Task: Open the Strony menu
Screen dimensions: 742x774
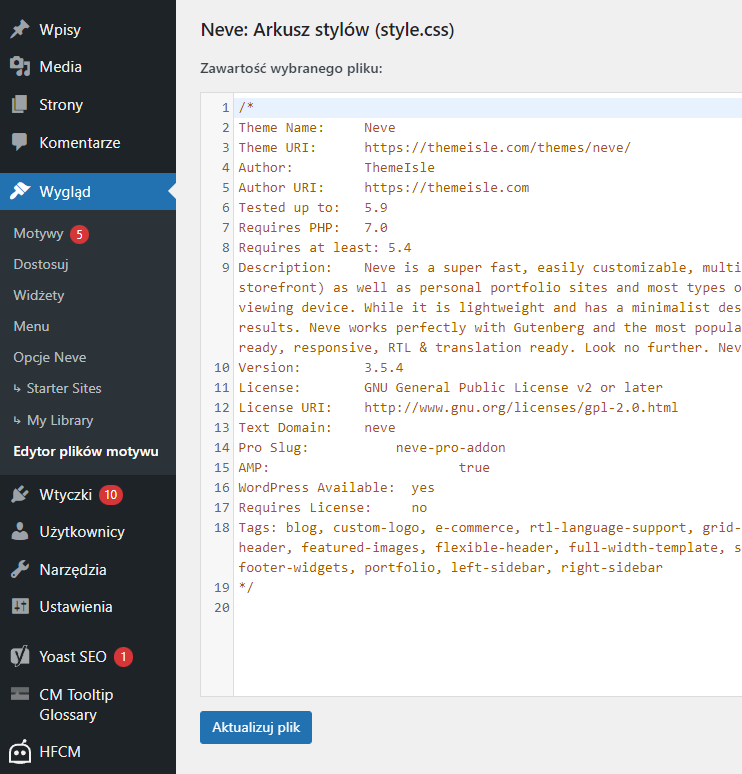Action: click(61, 105)
